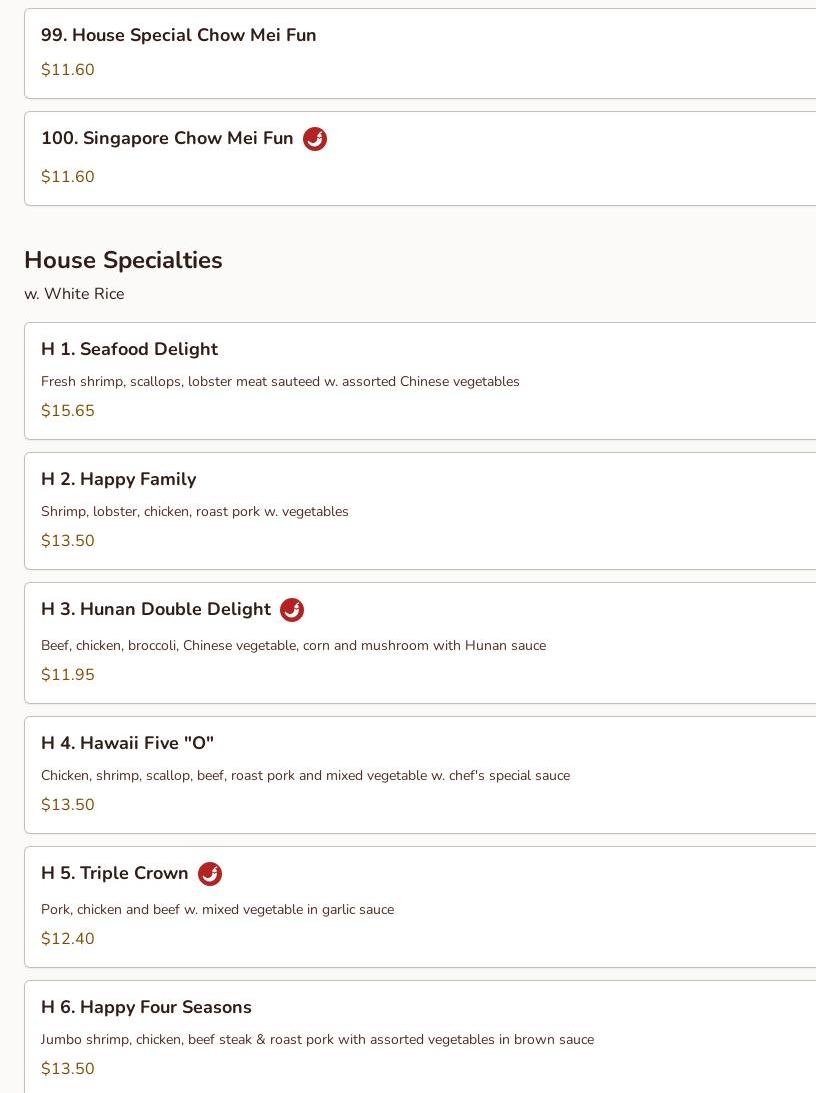Click Triple Crown's $12.40 price
The height and width of the screenshot is (1093, 816).
[68, 939]
